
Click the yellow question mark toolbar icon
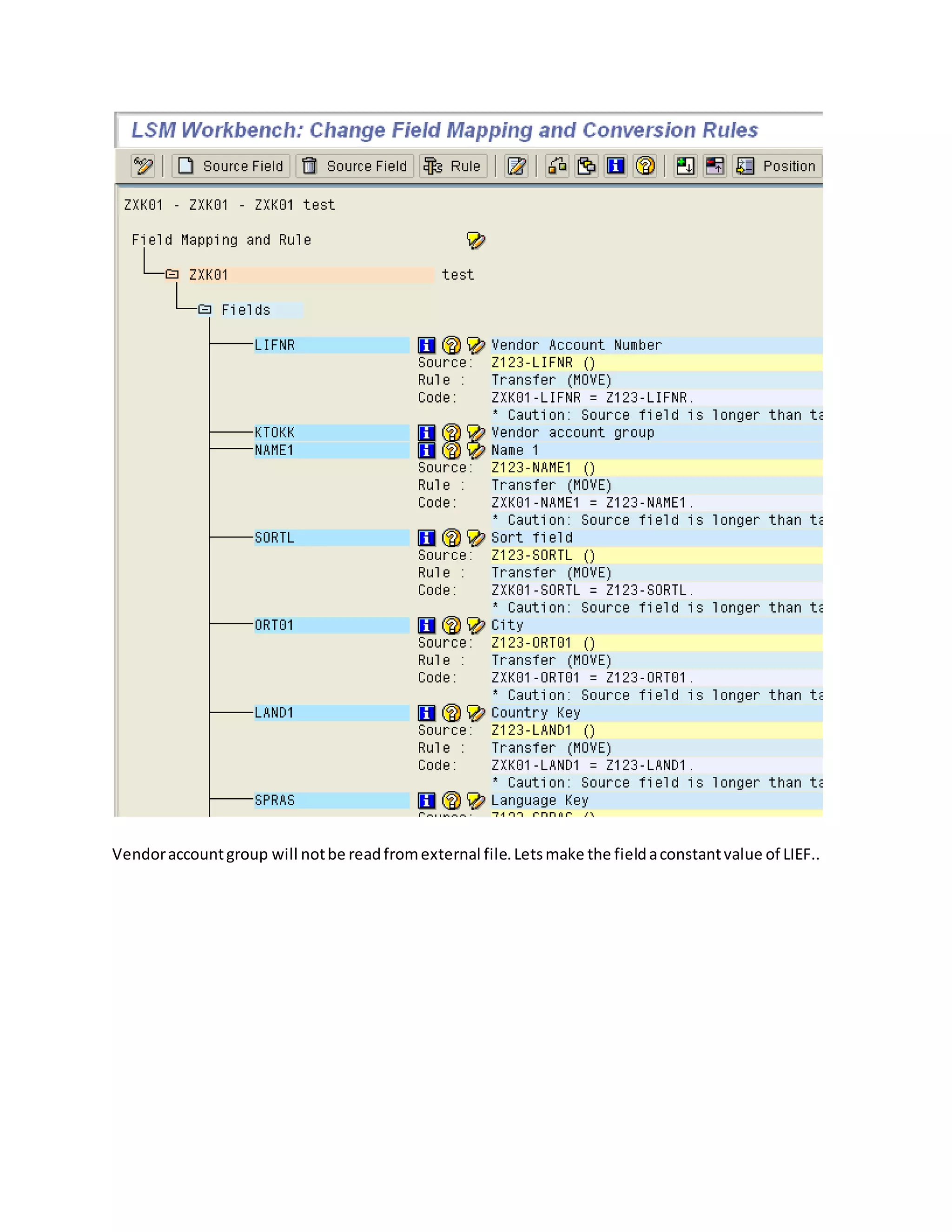tap(645, 166)
